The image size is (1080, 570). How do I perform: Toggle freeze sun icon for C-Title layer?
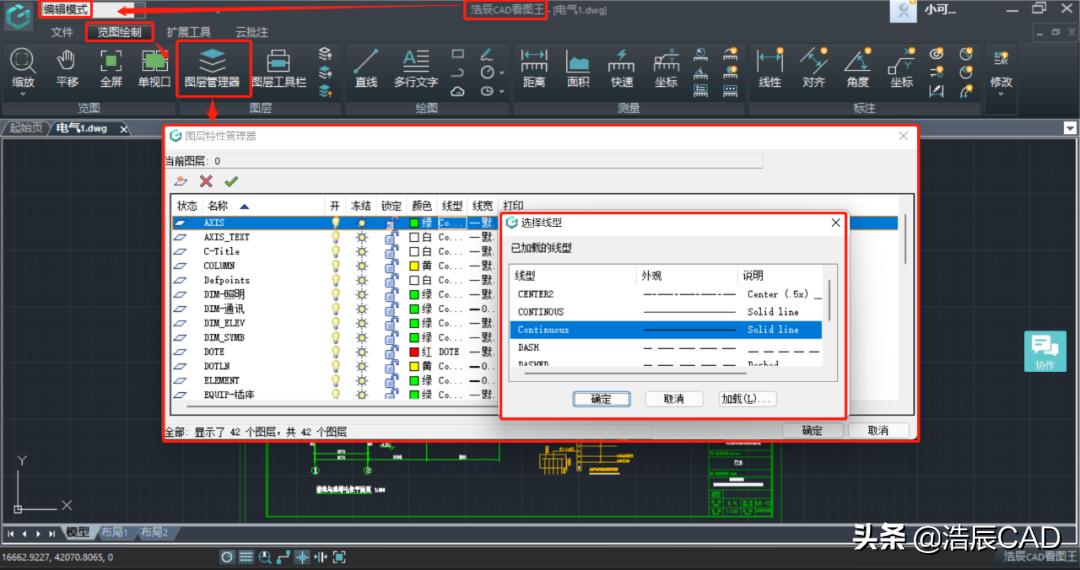[362, 252]
